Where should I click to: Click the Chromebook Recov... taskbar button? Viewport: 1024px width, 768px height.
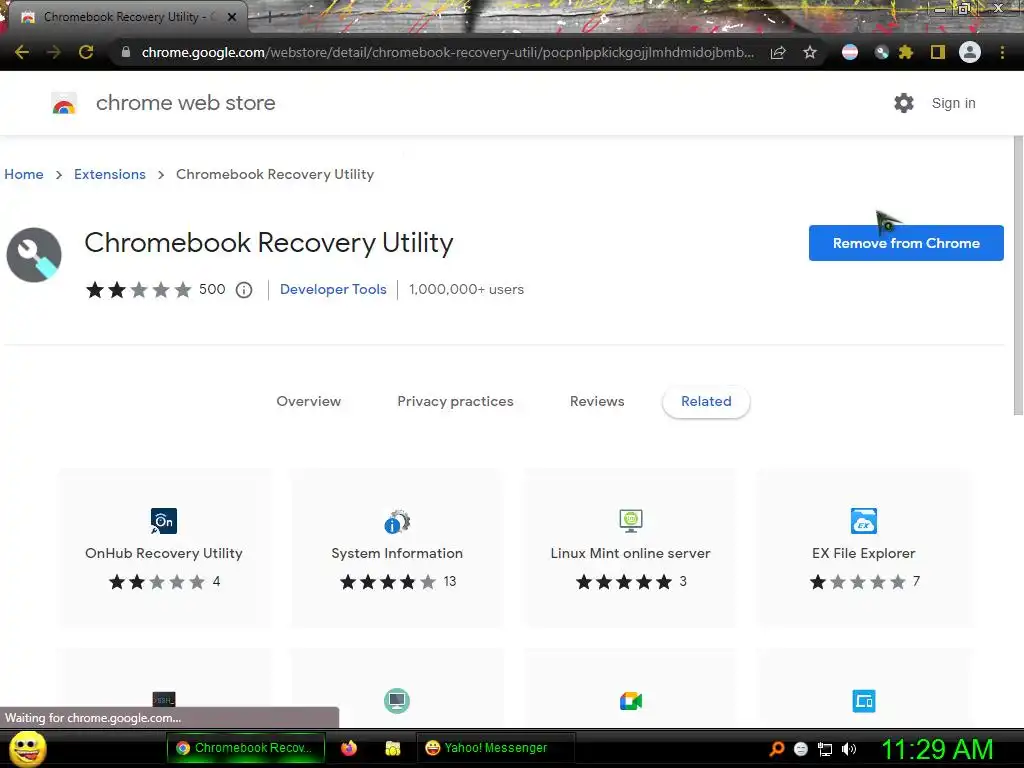(246, 748)
